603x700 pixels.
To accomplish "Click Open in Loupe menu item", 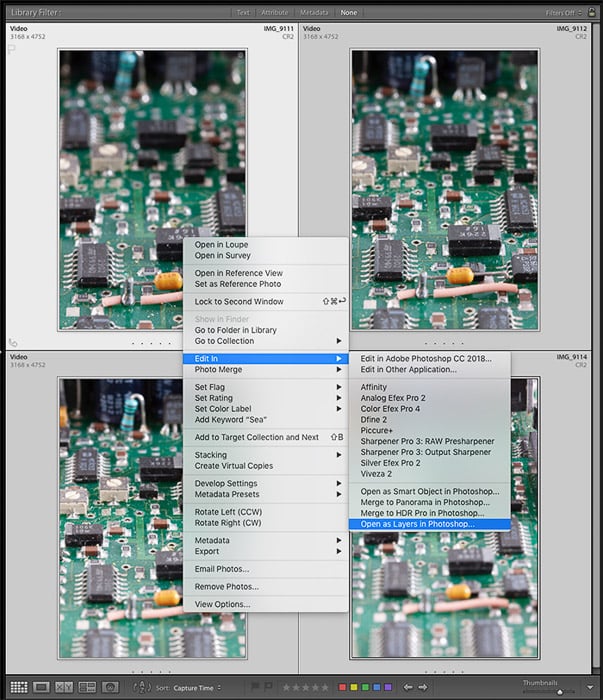I will coord(266,245).
